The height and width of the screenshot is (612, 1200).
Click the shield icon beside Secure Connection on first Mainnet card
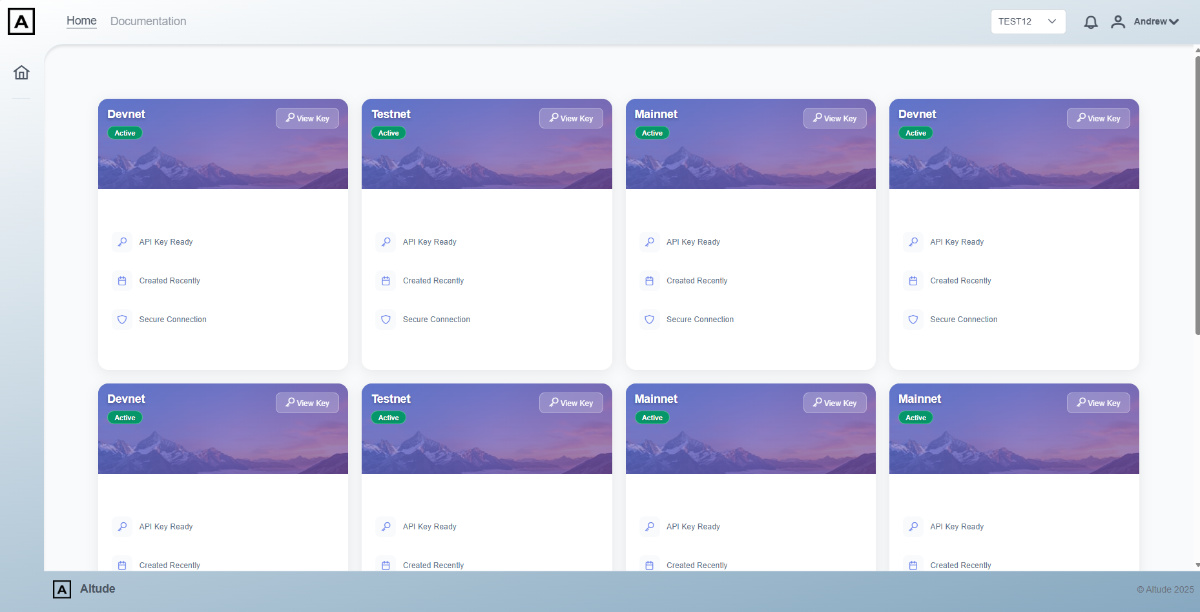(650, 319)
